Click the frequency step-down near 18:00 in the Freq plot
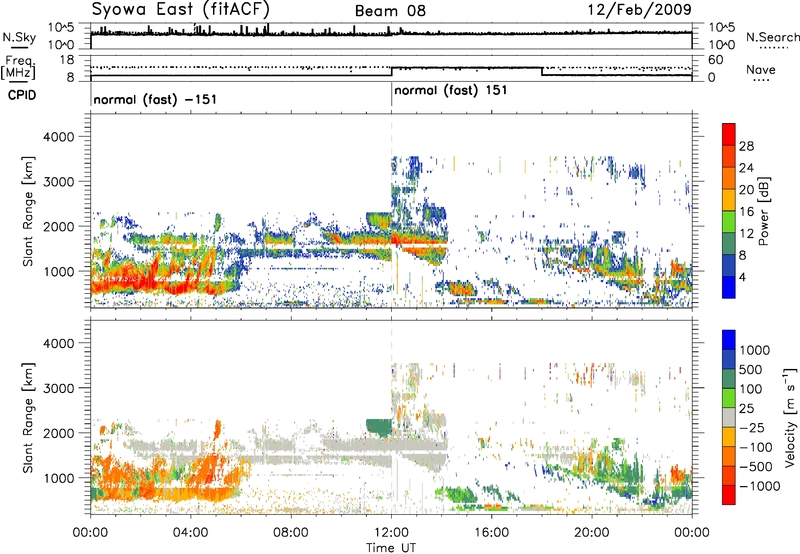This screenshot has width=800, height=554. [x=542, y=71]
